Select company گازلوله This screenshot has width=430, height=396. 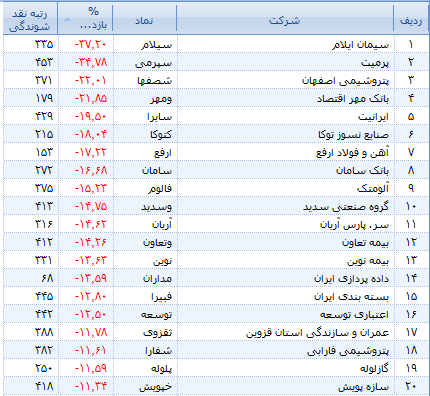(x=374, y=369)
